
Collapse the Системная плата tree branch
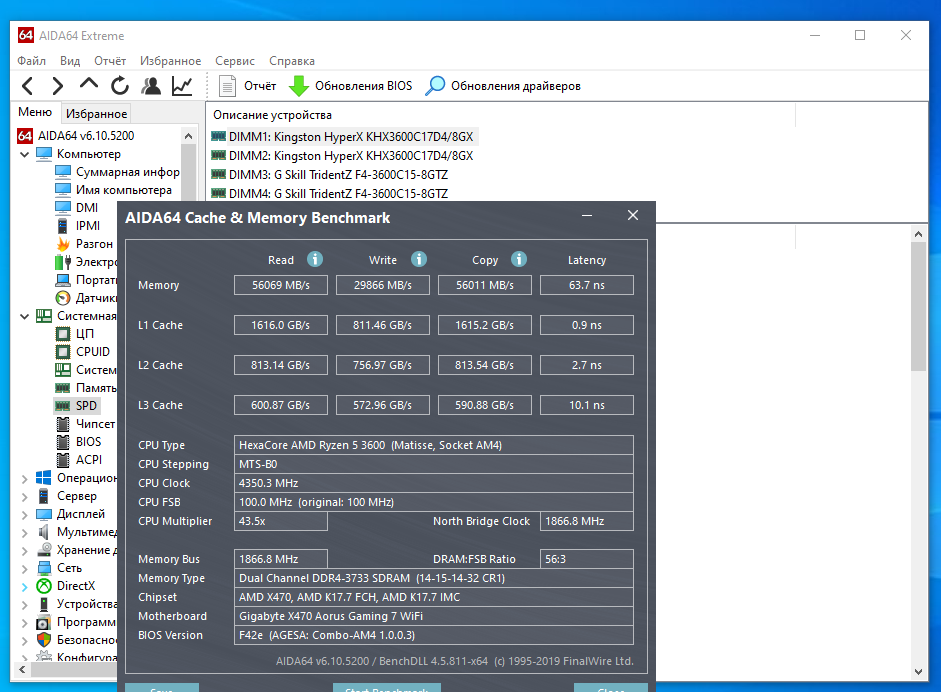tap(25, 316)
